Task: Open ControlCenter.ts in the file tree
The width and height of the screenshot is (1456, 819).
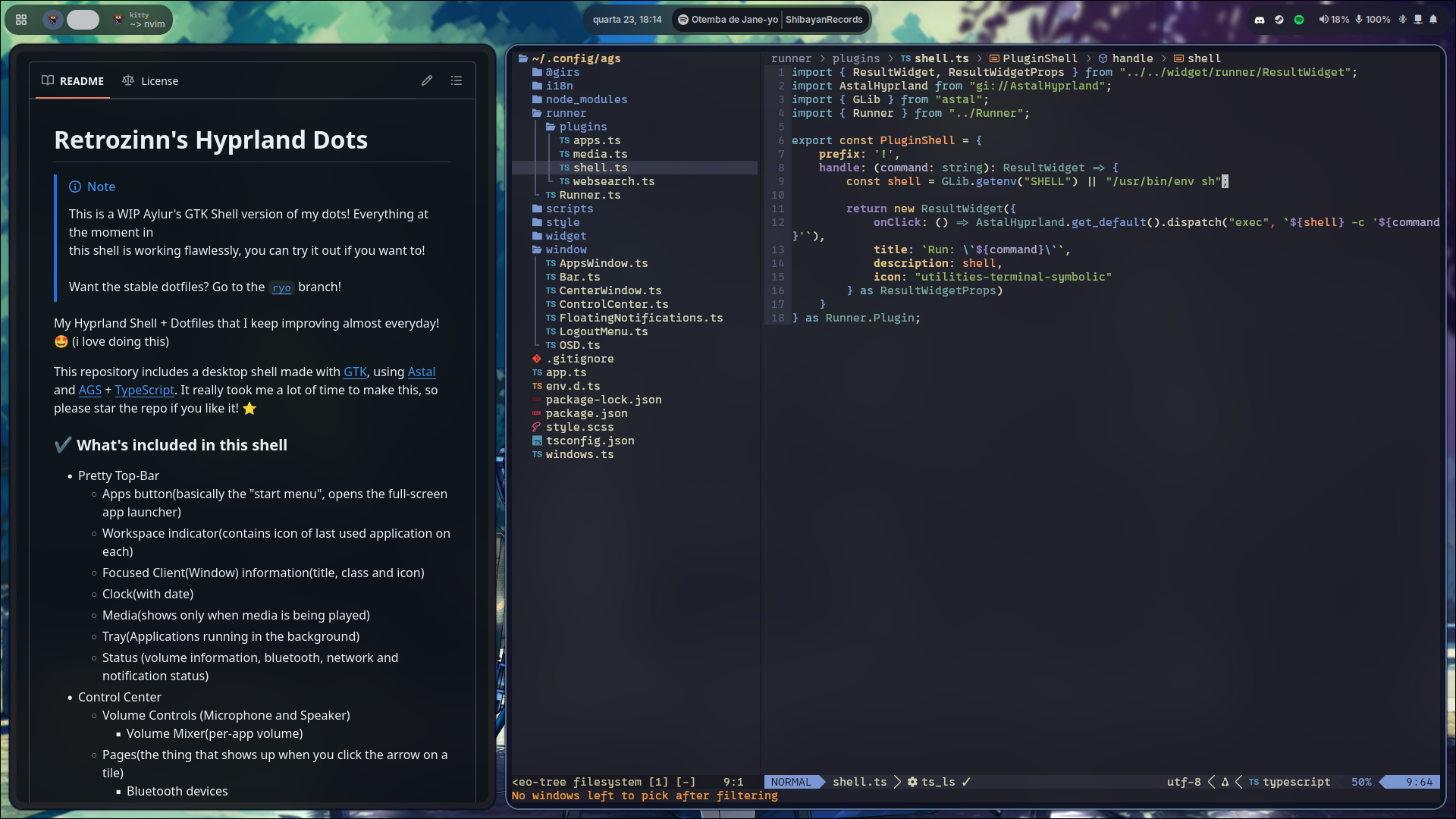Action: 607,304
